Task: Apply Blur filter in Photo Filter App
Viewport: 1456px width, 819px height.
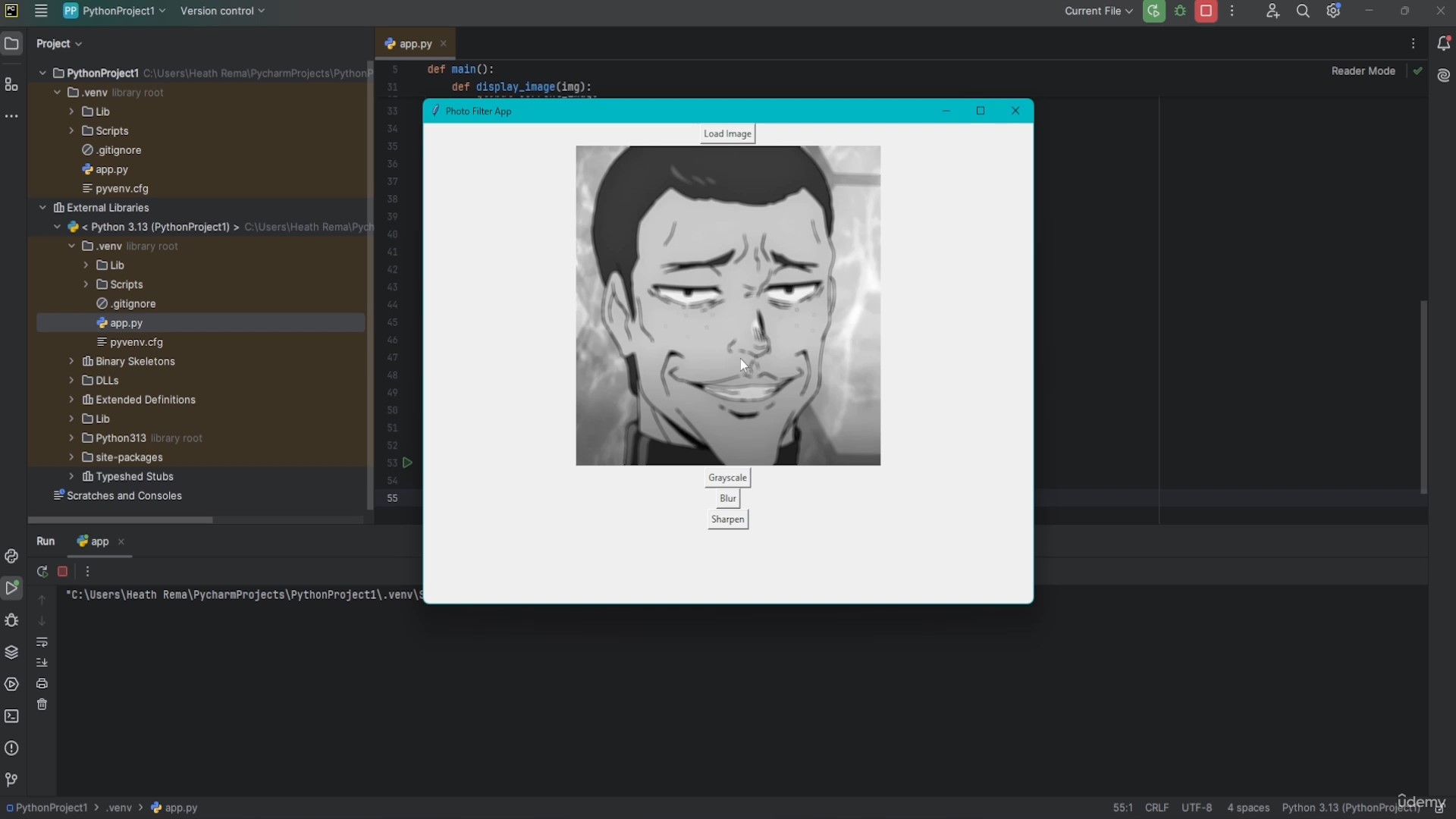Action: (727, 498)
